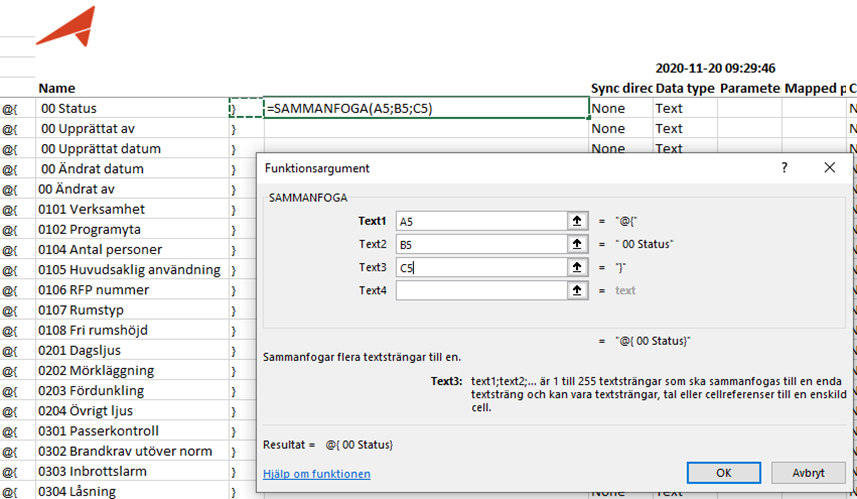
Task: Select the '00 Status' name cell
Action: tap(132, 108)
